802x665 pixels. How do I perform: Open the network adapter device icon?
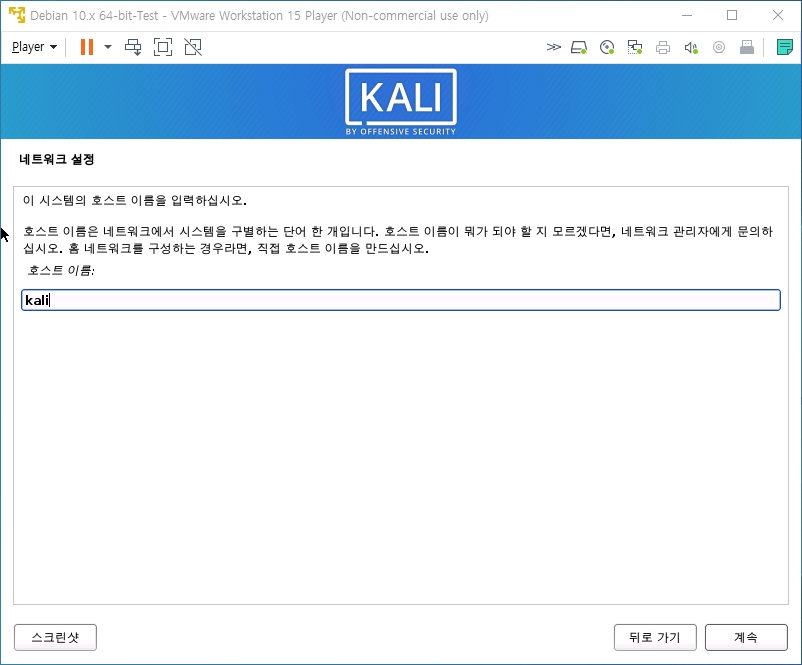[x=635, y=48]
